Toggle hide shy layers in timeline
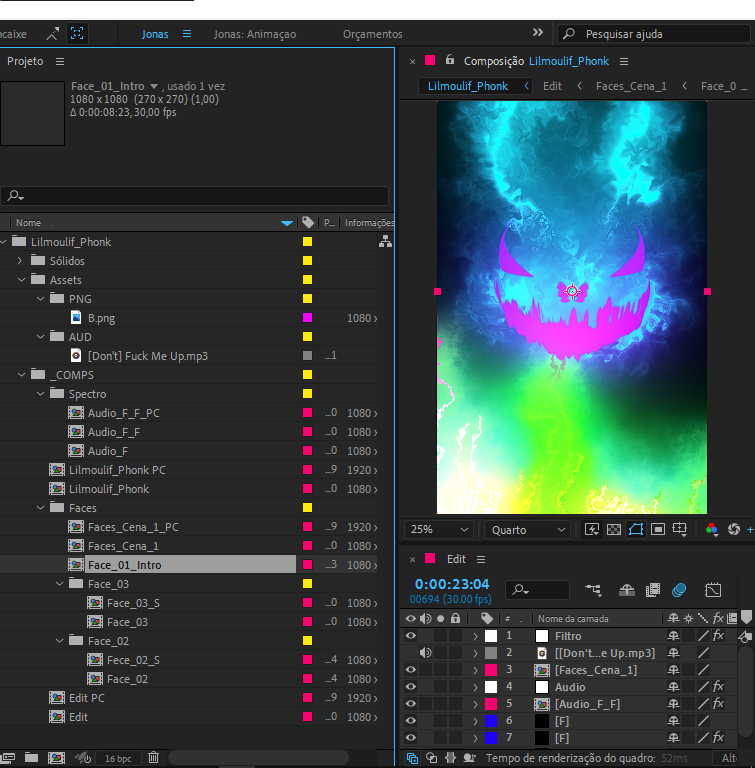This screenshot has width=755, height=768. 627,590
